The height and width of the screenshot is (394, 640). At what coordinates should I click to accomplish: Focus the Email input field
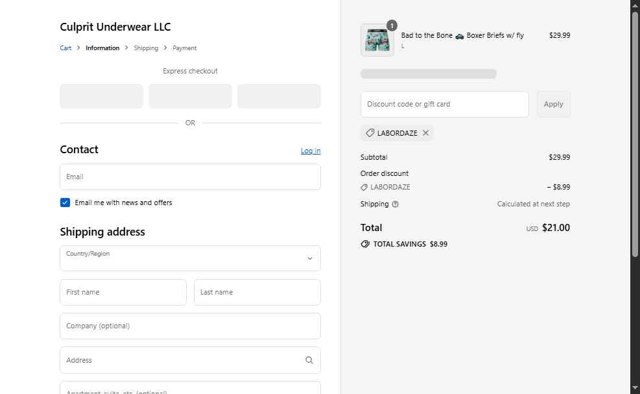coord(190,177)
